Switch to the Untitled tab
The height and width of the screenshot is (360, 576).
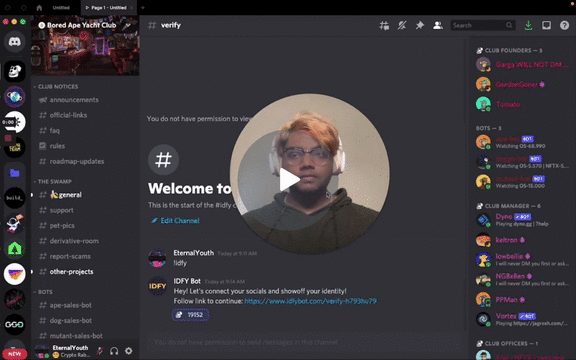pyautogui.click(x=61, y=7)
